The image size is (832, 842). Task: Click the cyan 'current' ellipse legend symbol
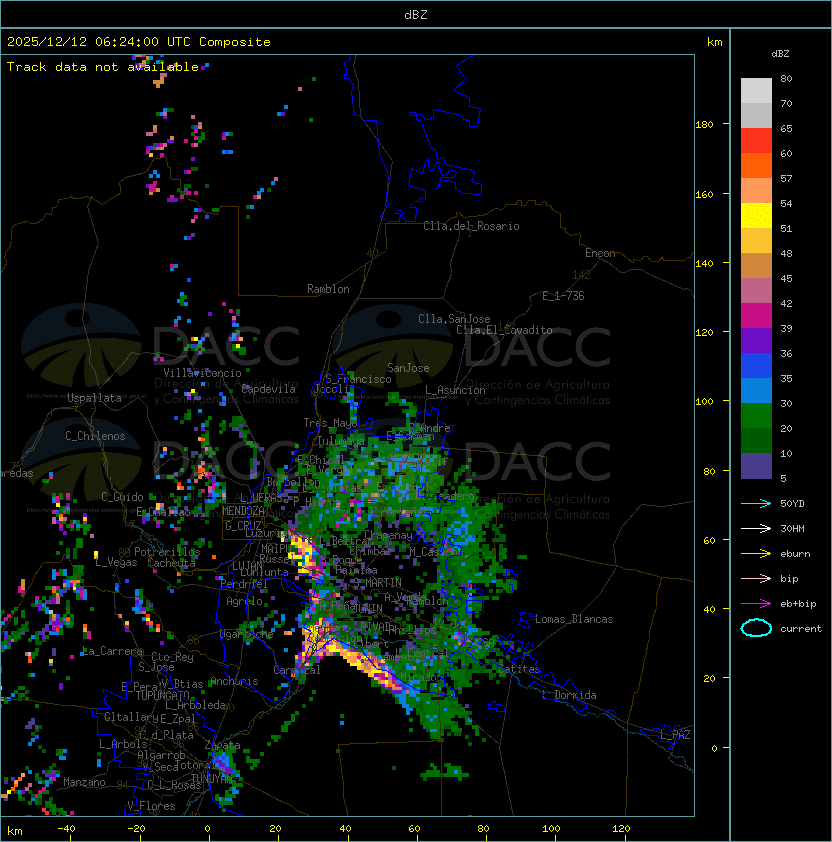pyautogui.click(x=756, y=628)
